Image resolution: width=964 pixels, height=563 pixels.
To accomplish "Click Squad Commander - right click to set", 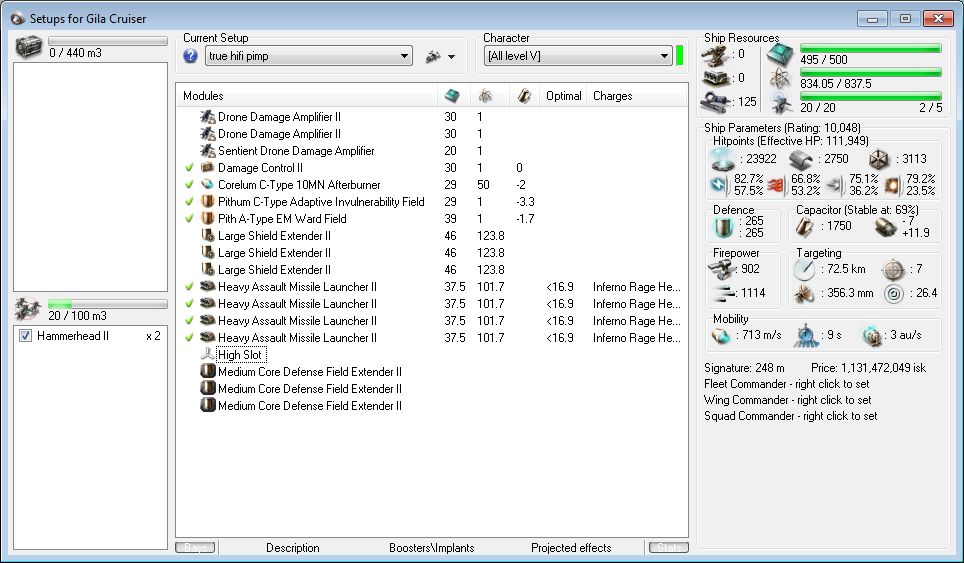I will tap(791, 416).
